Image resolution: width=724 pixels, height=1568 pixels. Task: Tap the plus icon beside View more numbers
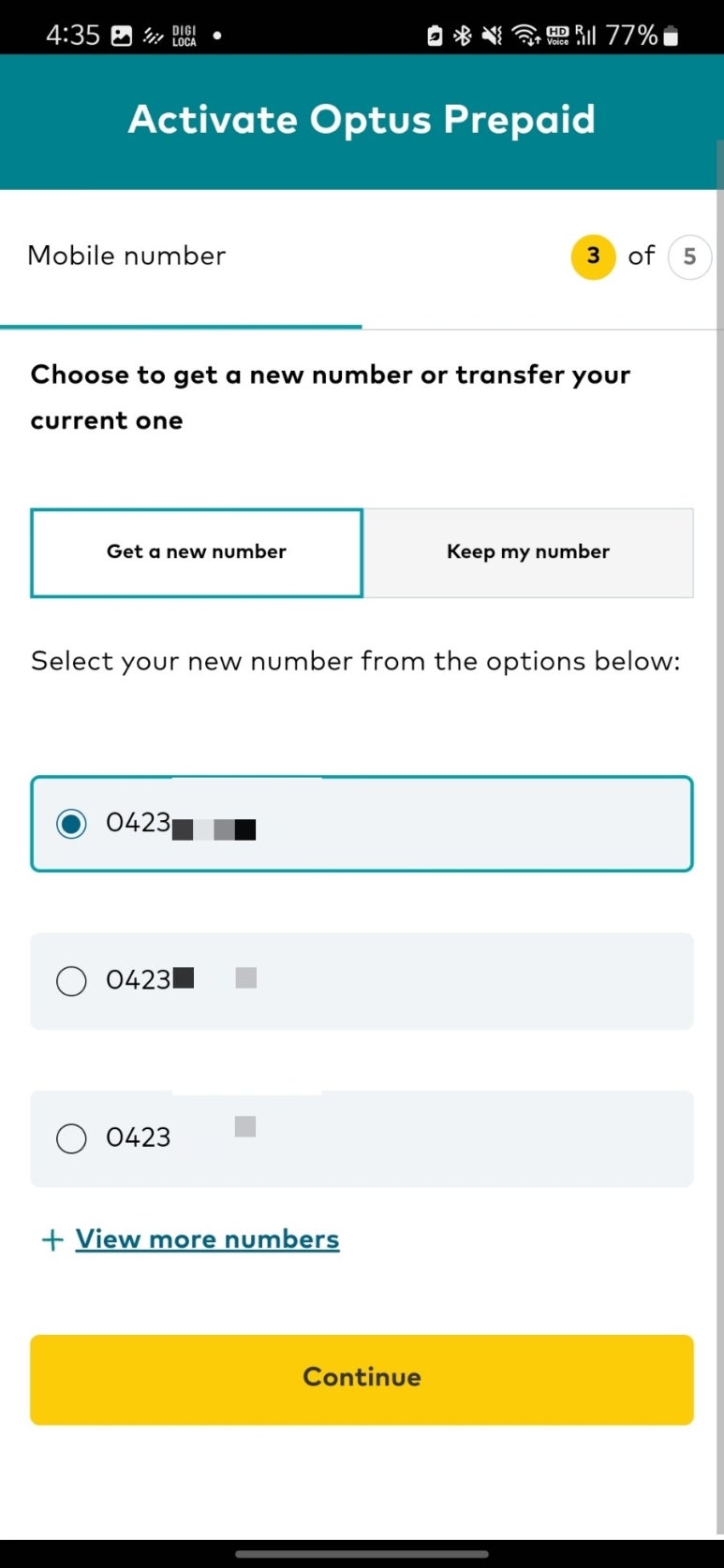pos(52,1239)
